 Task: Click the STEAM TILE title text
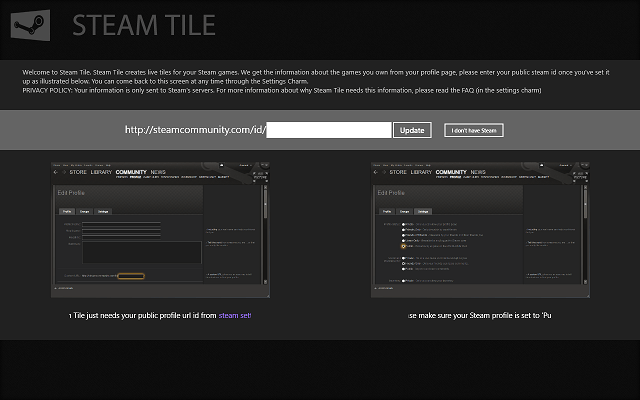click(x=144, y=25)
